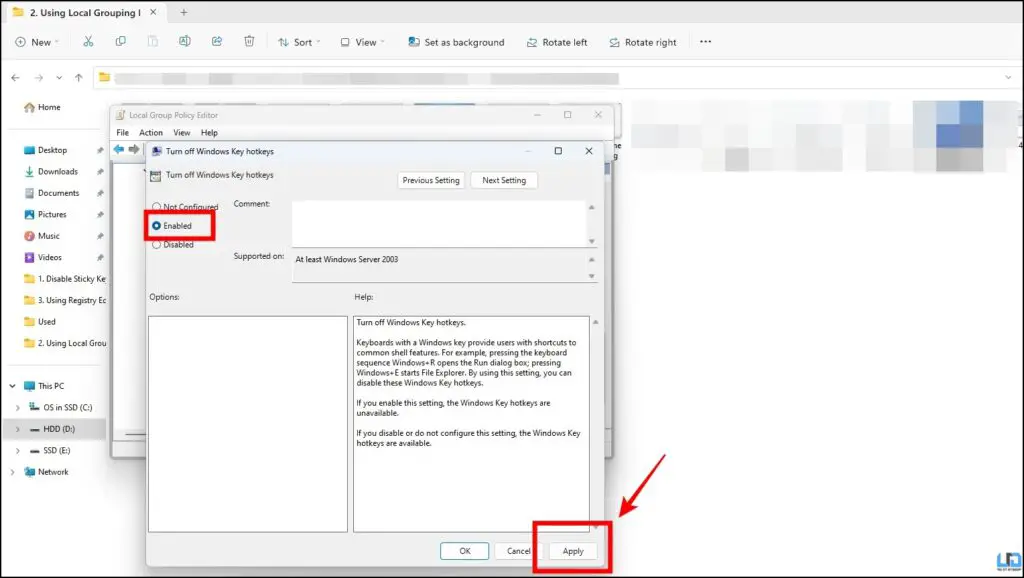The width and height of the screenshot is (1024, 578).
Task: Collapse the This PC tree node
Action: (x=12, y=386)
